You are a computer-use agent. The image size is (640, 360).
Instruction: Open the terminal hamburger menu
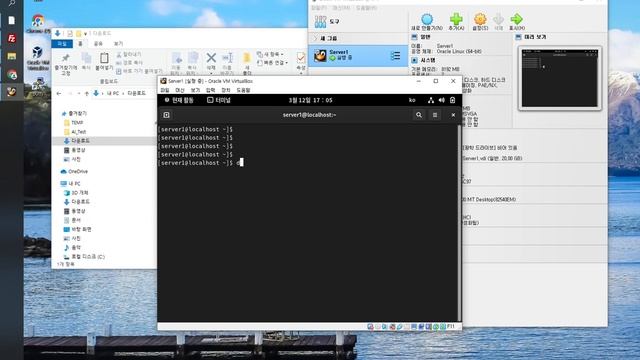click(435, 115)
